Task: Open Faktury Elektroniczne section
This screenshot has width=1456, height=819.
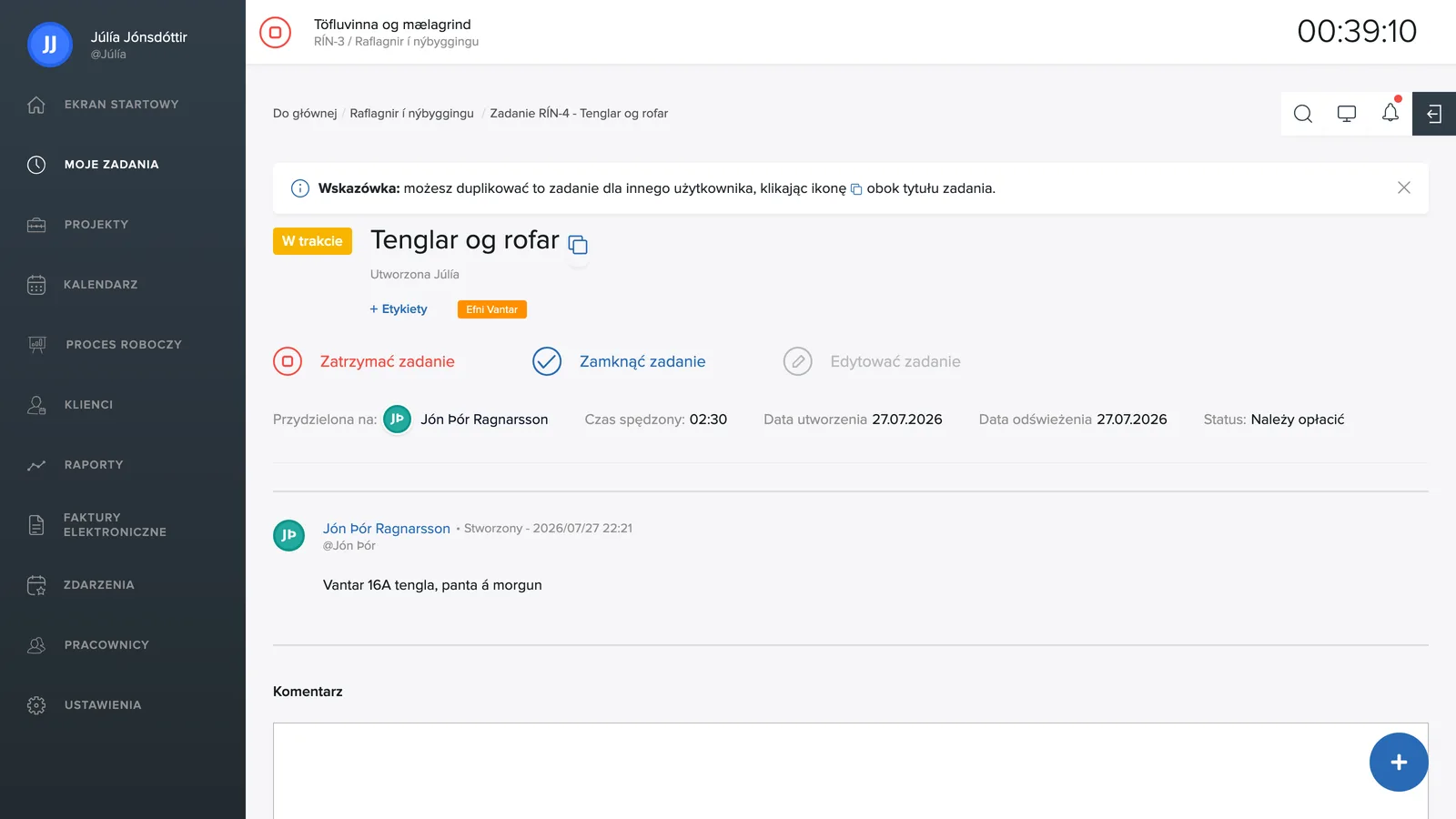Action: coord(115,525)
